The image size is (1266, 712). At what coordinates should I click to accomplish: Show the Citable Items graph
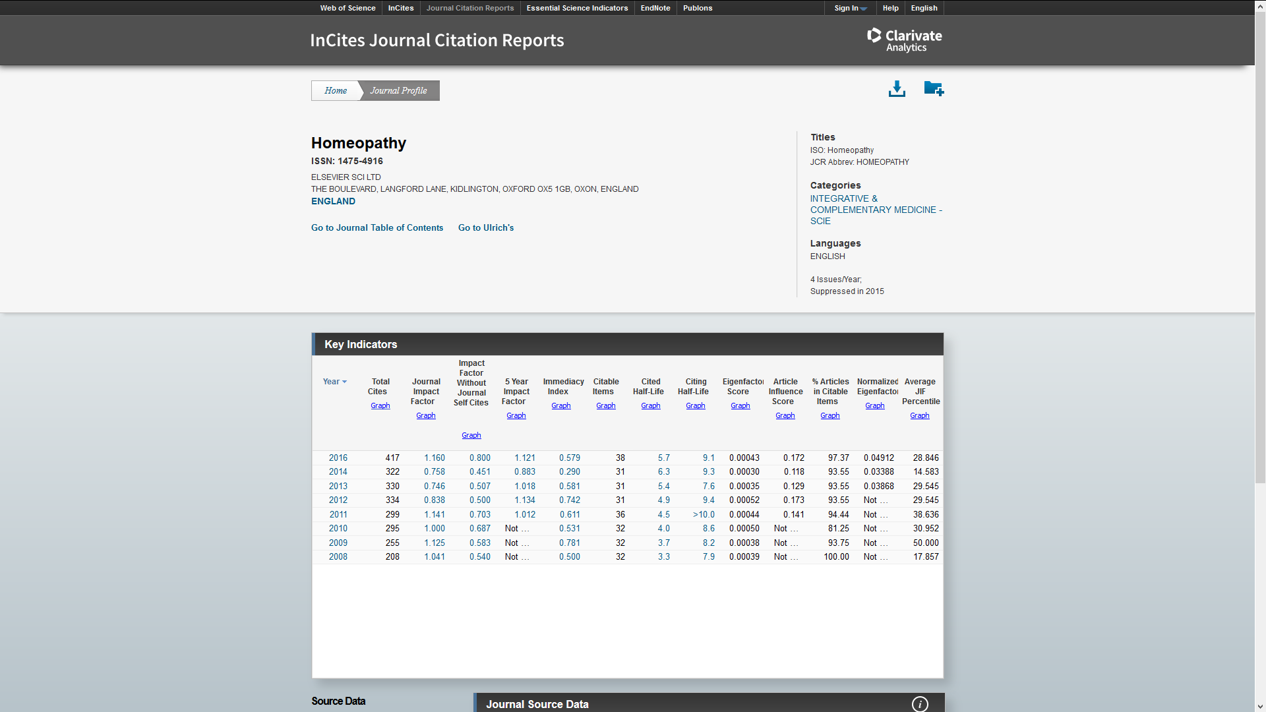[x=606, y=406]
